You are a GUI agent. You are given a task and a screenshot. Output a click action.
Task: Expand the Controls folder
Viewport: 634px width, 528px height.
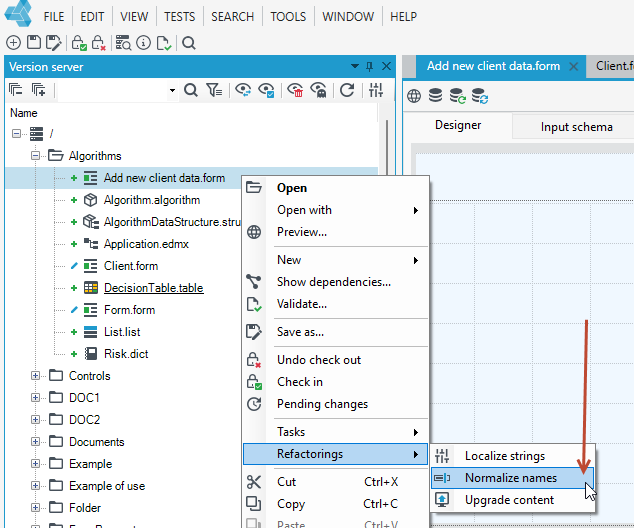point(36,376)
